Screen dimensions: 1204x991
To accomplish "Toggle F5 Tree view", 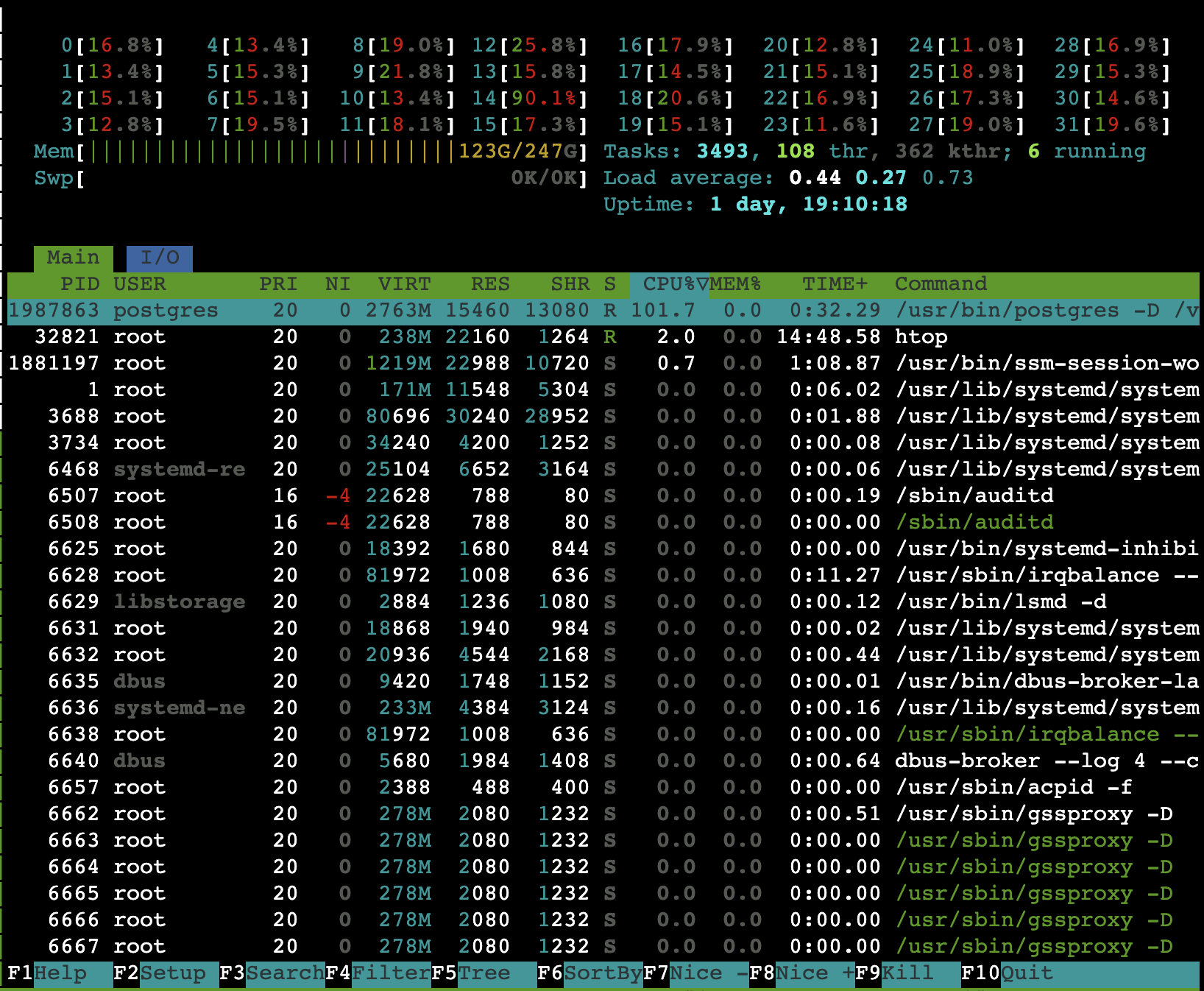I will (x=484, y=973).
